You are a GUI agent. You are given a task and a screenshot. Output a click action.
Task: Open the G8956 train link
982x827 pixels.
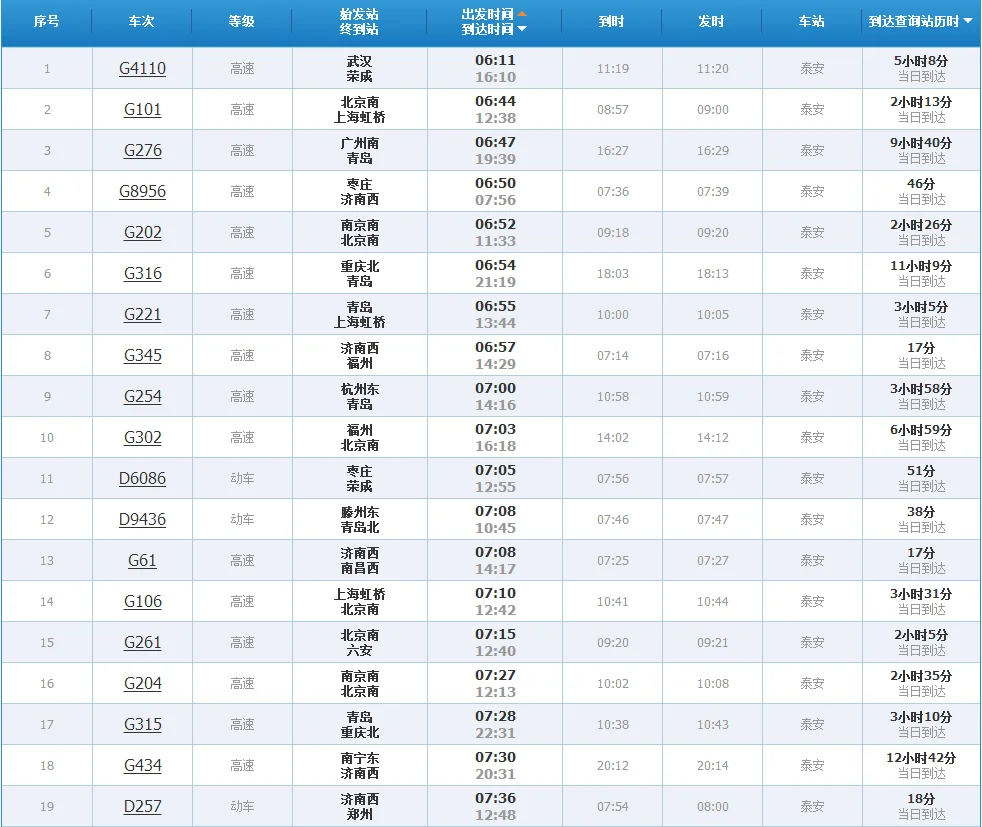(x=142, y=191)
